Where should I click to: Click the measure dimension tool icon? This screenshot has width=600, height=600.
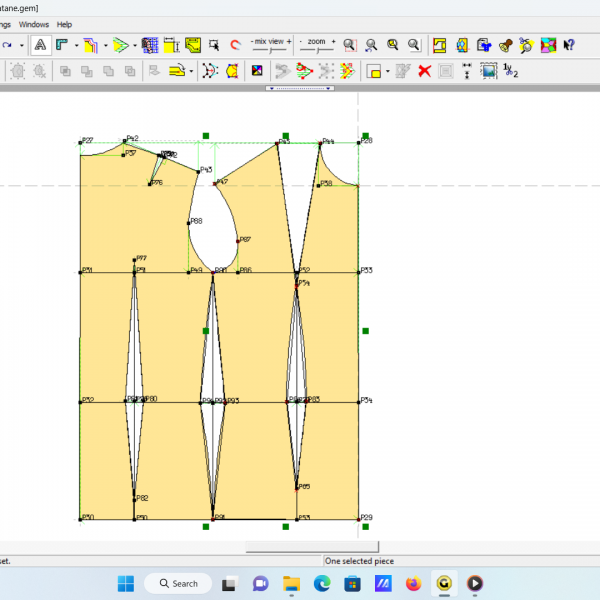[x=171, y=45]
